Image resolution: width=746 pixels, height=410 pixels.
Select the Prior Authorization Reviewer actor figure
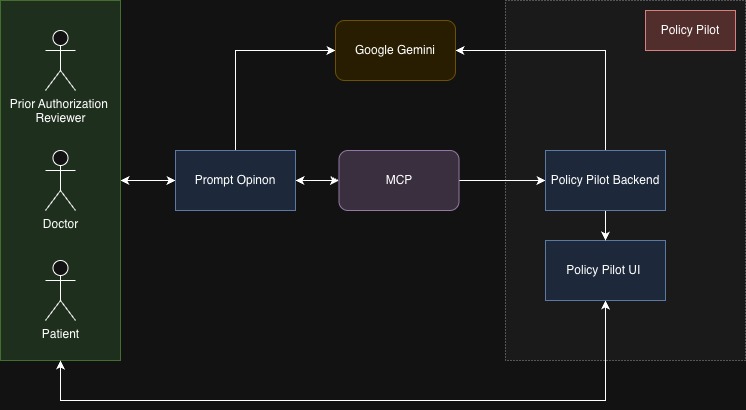[x=60, y=60]
